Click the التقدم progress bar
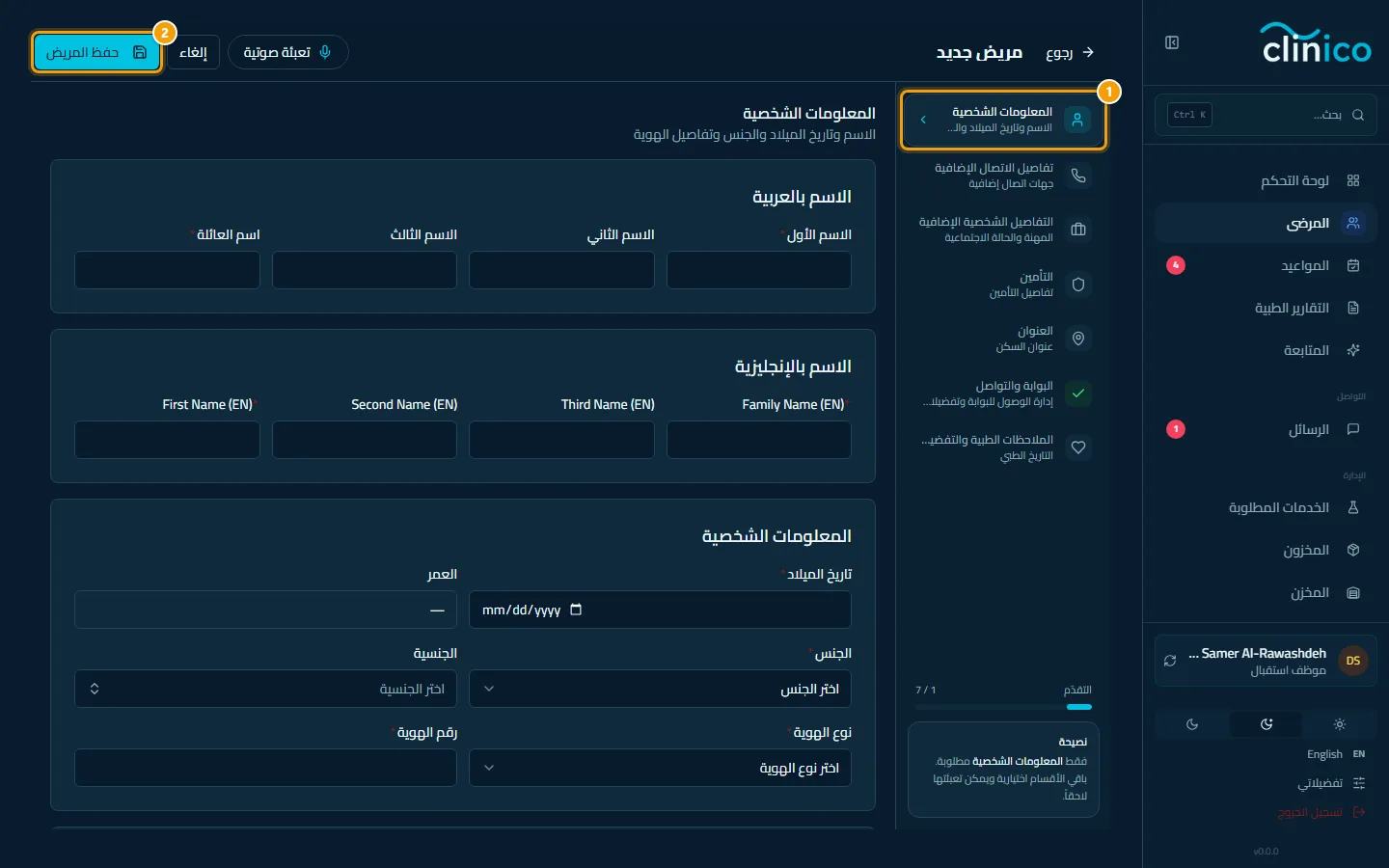This screenshot has height=868, width=1389. pyautogui.click(x=1003, y=707)
